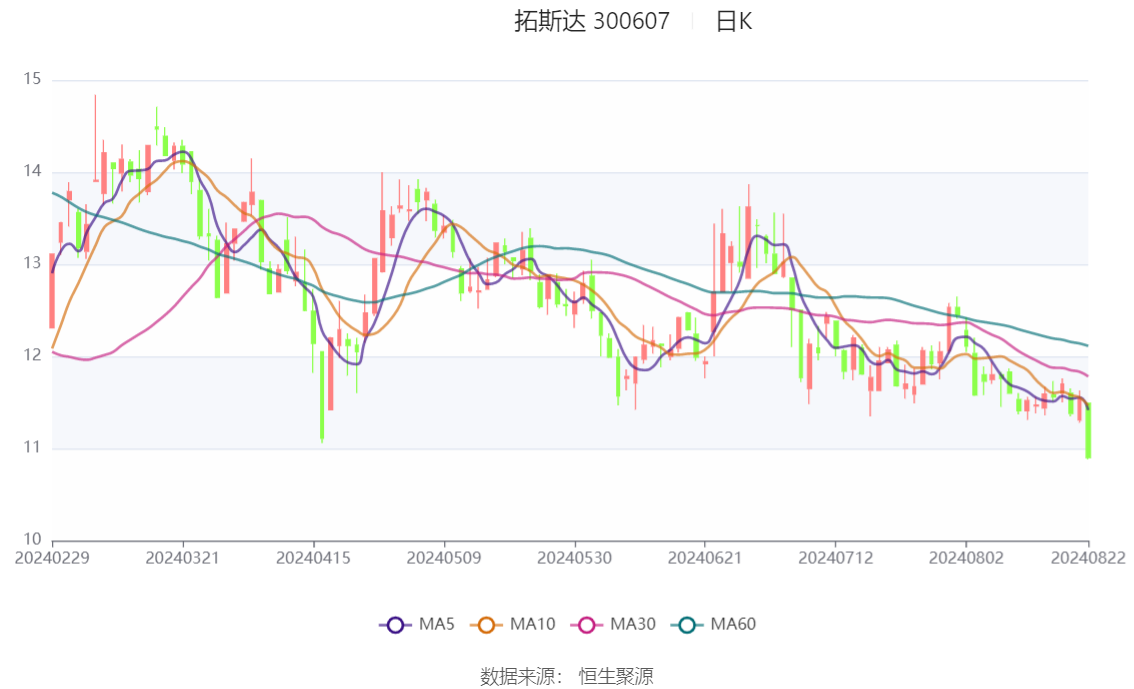Screen dimensions: 1134x689
Task: Click the chart title 拓斯达 300607
Action: pyautogui.click(x=592, y=21)
